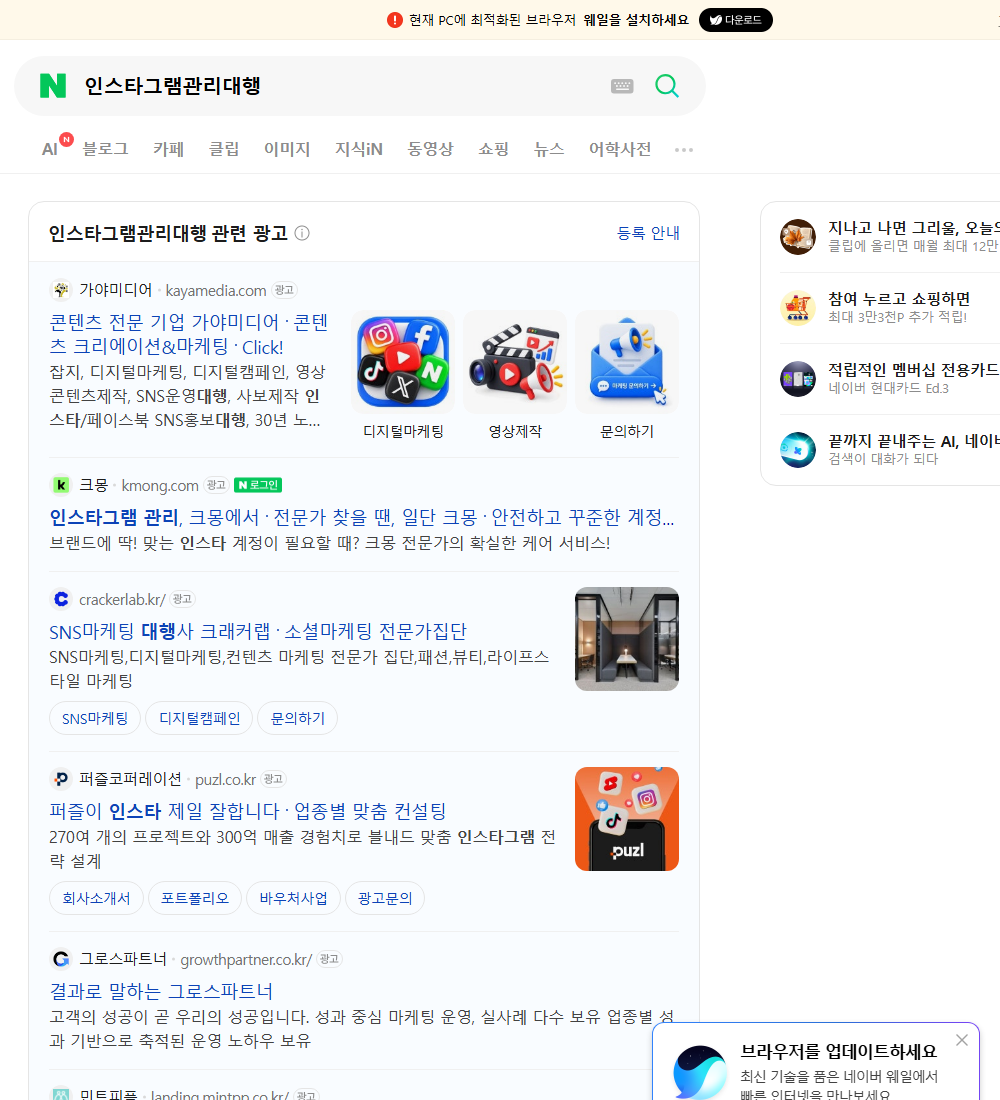Click the 검색이 대화가 되다 text
This screenshot has height=1100, width=1000.
point(883,459)
